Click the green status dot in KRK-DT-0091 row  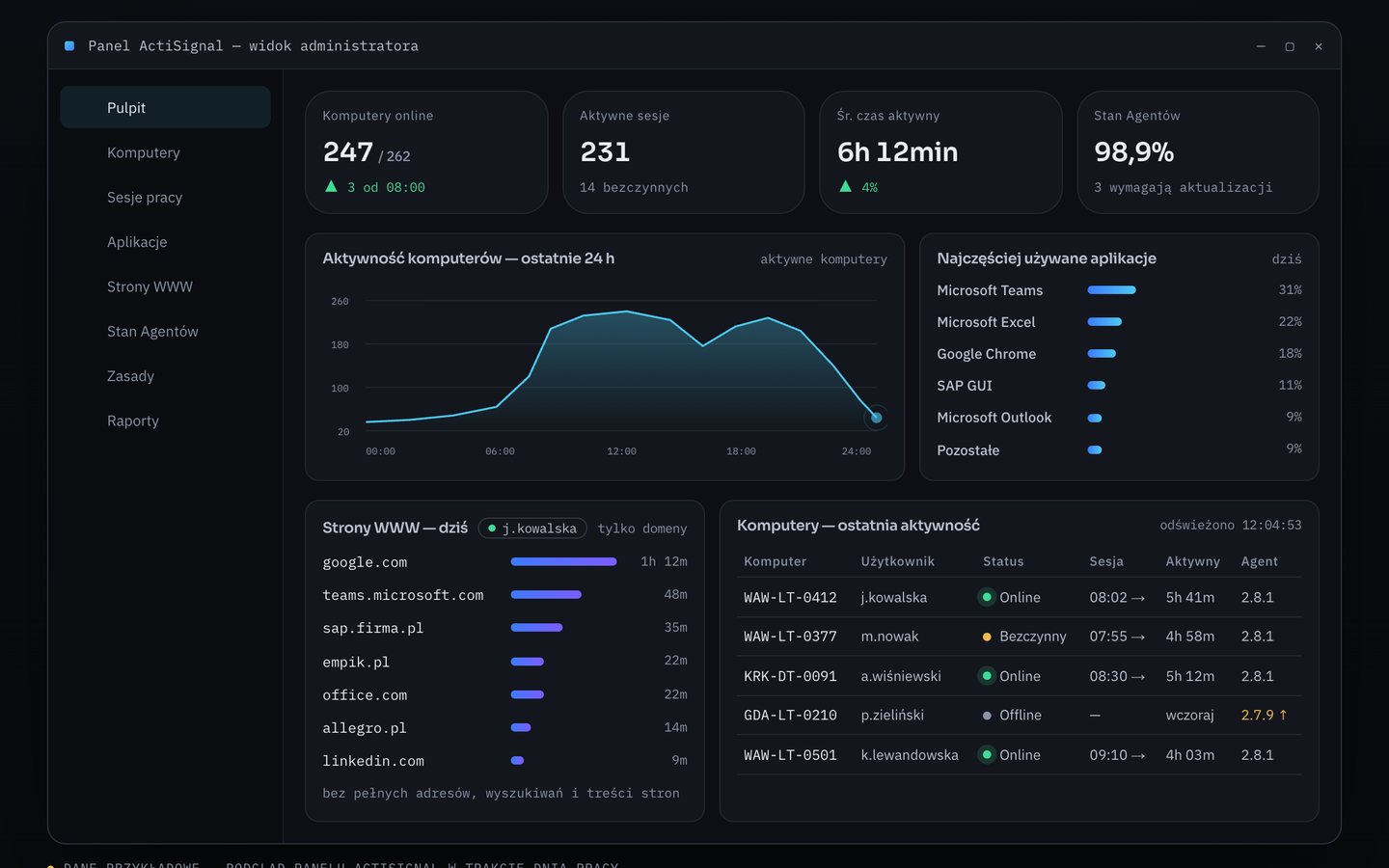point(987,676)
